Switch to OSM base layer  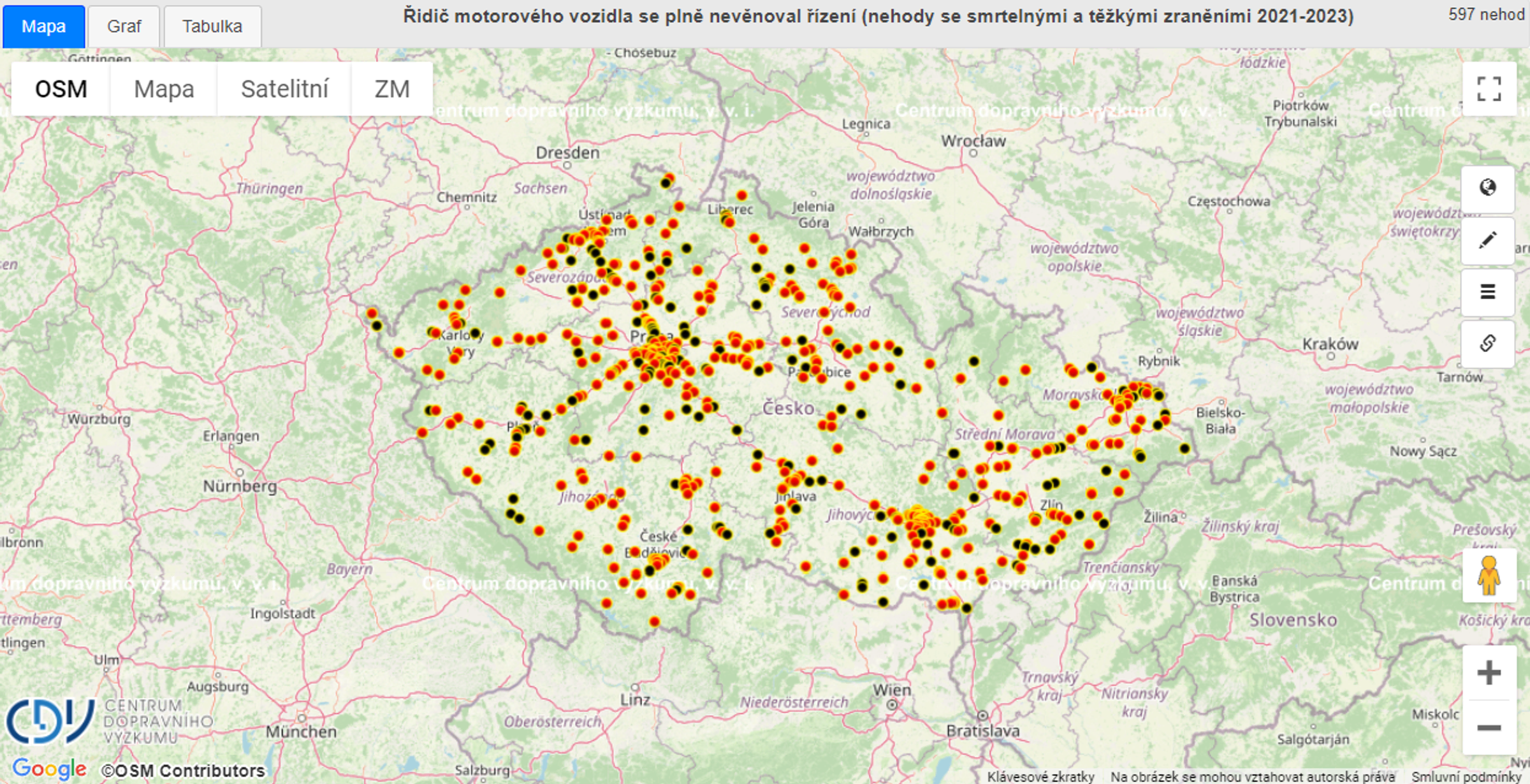[x=61, y=89]
